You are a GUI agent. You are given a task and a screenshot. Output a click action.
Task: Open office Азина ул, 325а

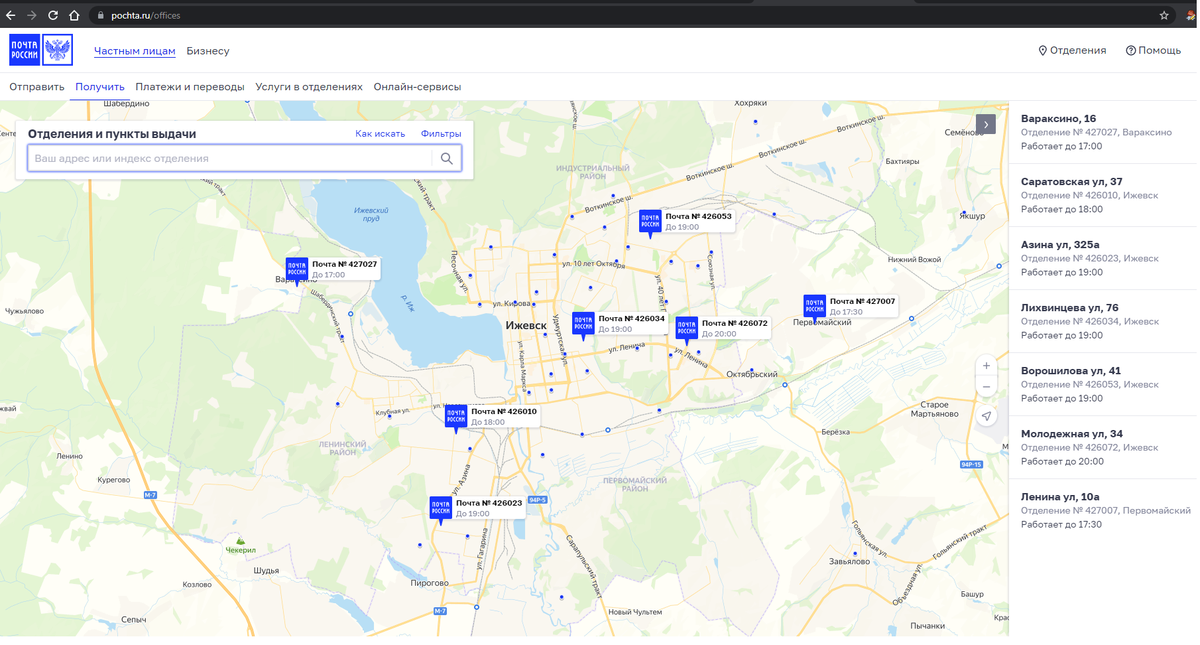click(1104, 258)
